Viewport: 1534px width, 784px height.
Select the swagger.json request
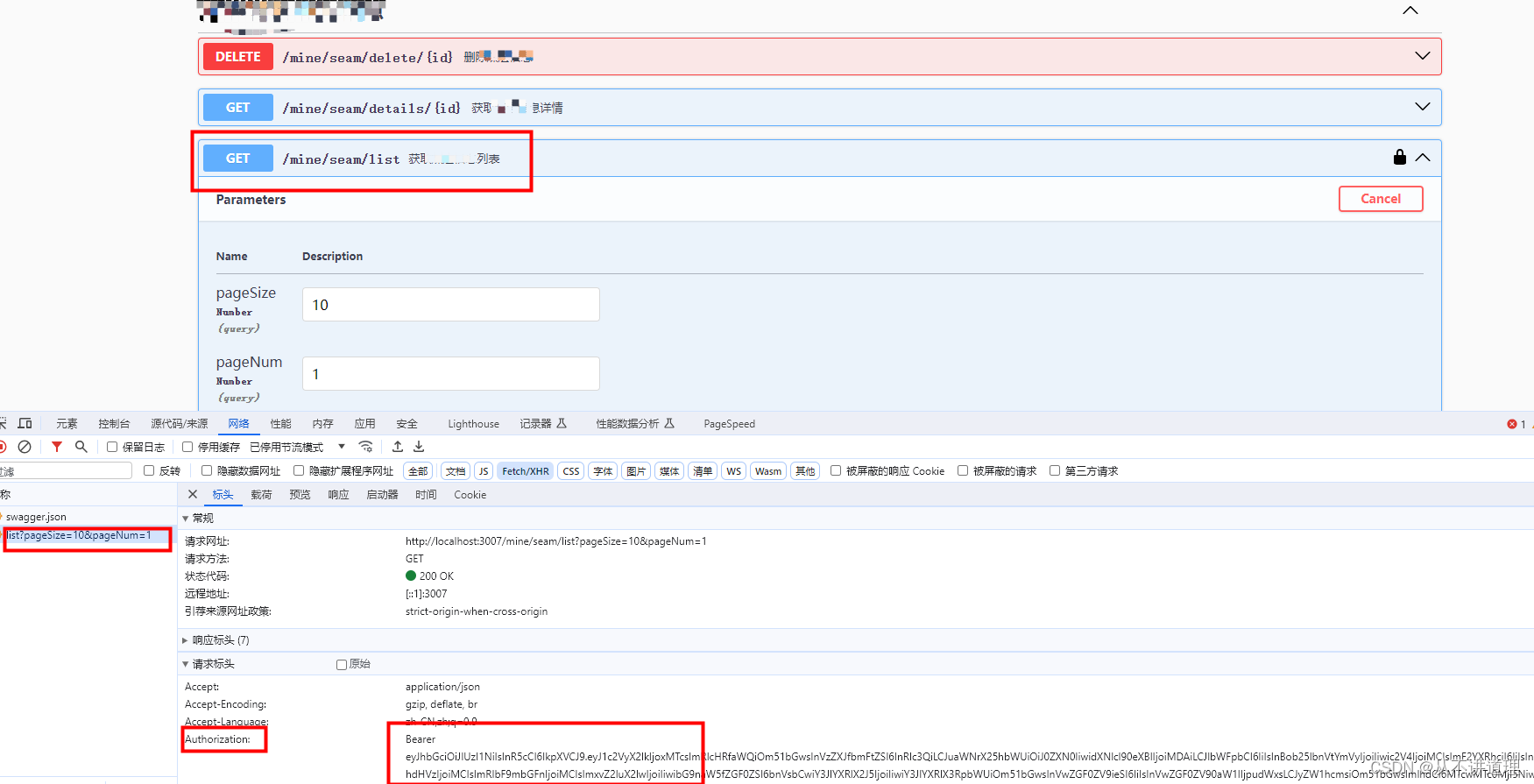click(36, 517)
